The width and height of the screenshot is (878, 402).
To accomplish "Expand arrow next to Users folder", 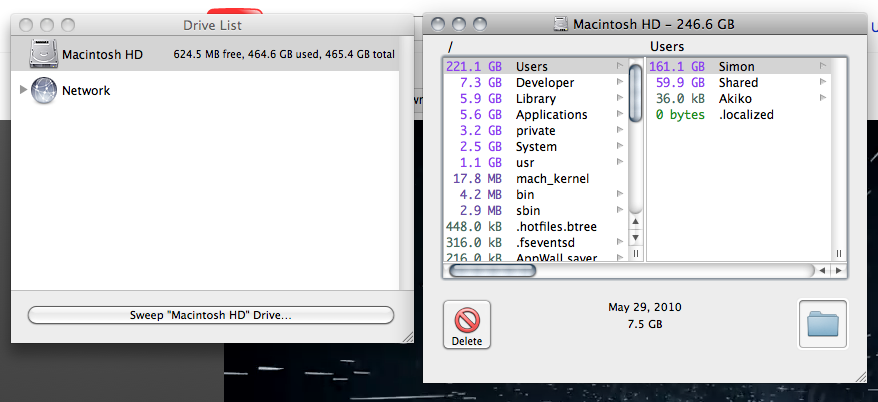I will (x=620, y=66).
